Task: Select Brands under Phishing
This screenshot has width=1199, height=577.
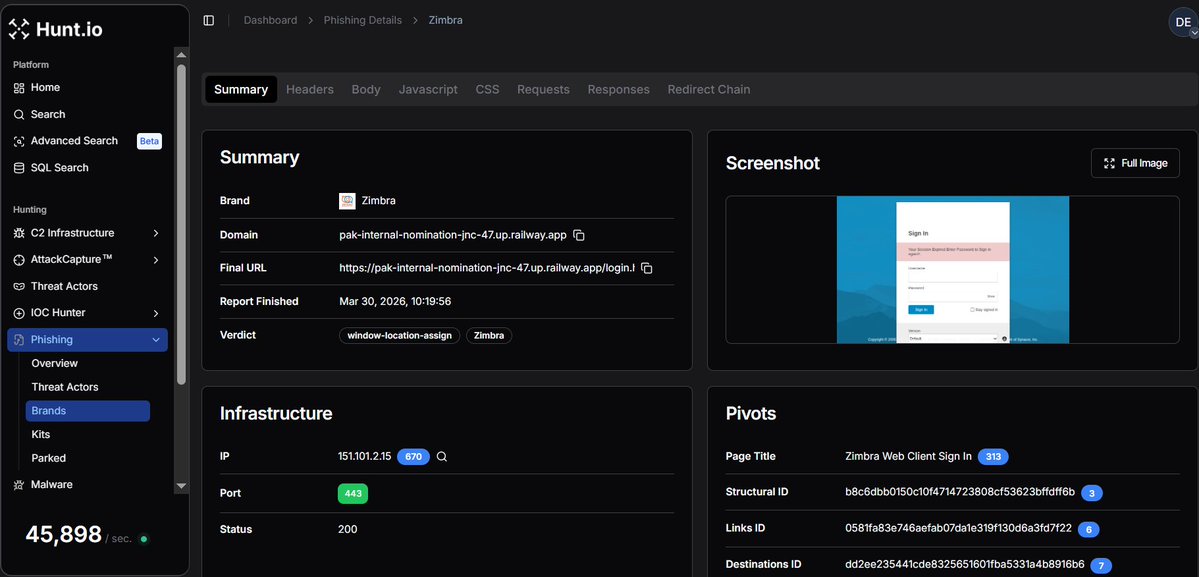Action: coord(88,411)
